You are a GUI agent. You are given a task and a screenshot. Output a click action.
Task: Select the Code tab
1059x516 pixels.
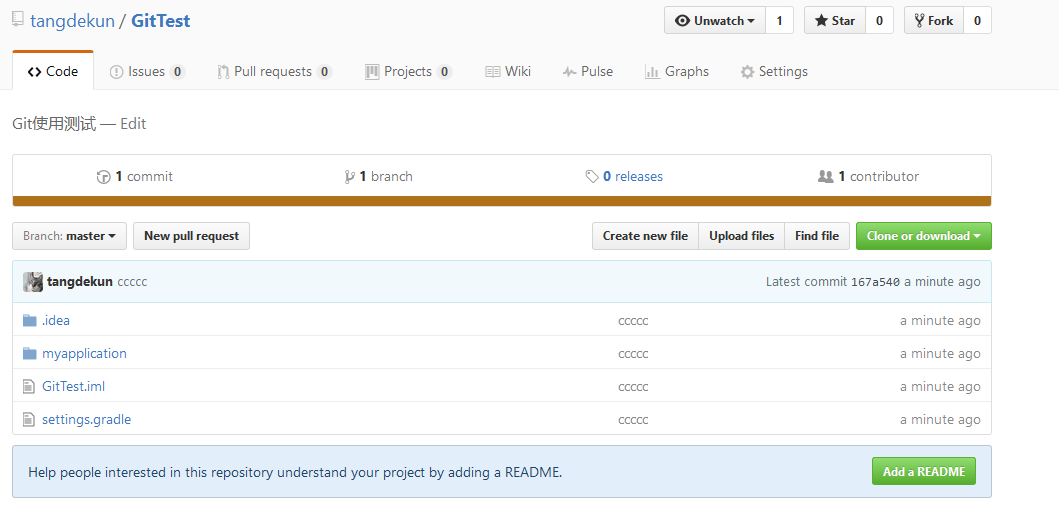(53, 71)
